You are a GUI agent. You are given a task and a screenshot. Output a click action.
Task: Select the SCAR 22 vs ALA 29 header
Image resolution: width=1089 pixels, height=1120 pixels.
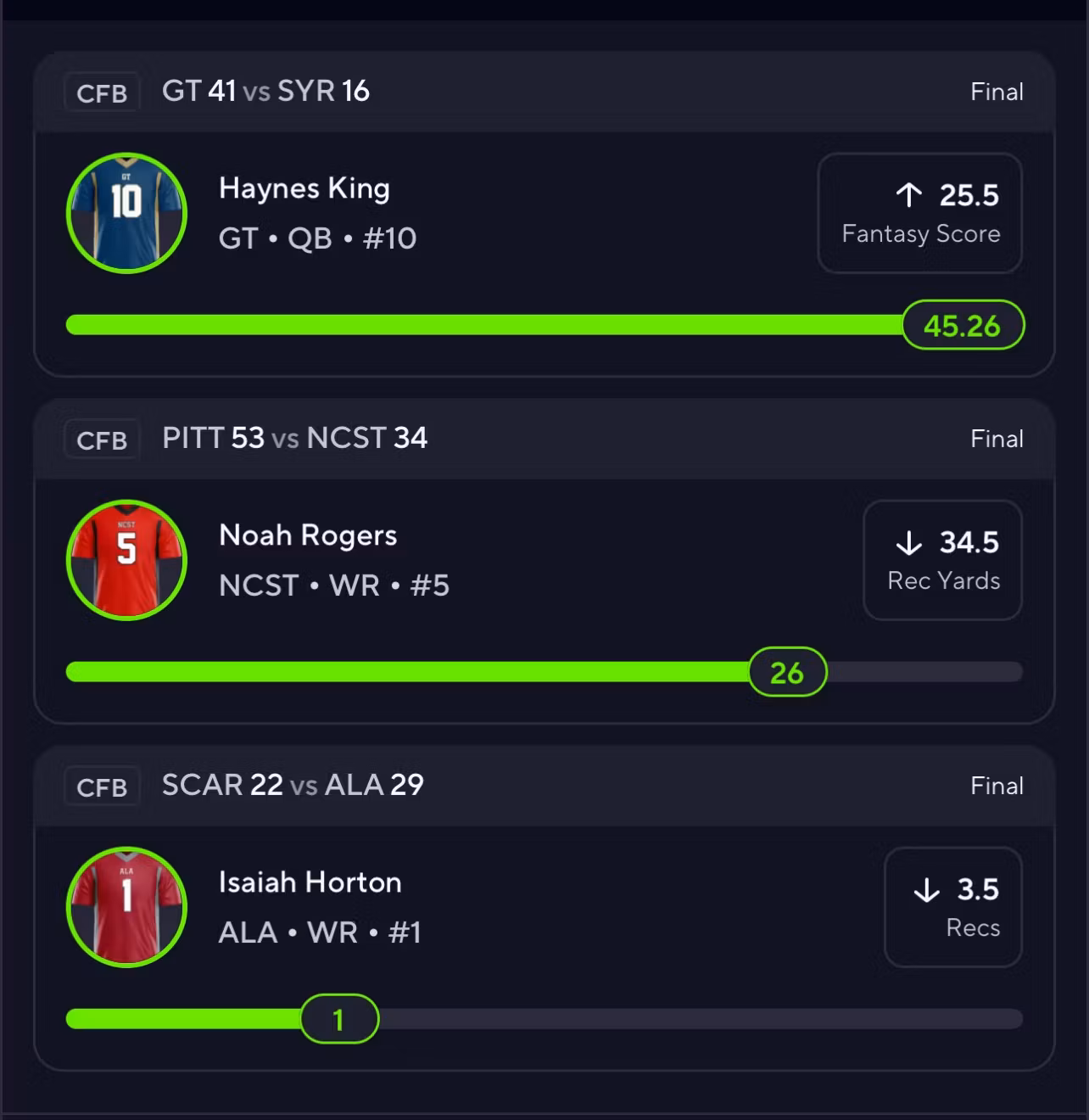click(293, 785)
